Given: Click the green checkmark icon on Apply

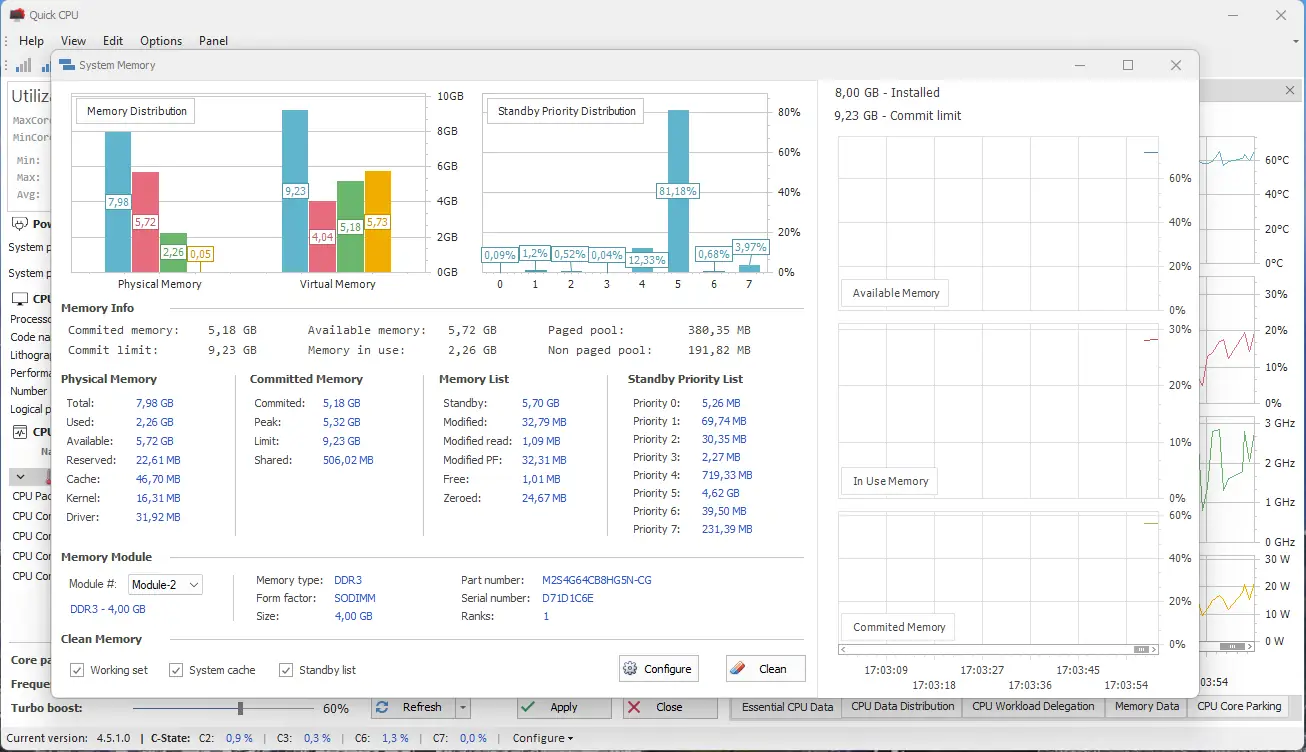Looking at the screenshot, I should click(x=528, y=707).
